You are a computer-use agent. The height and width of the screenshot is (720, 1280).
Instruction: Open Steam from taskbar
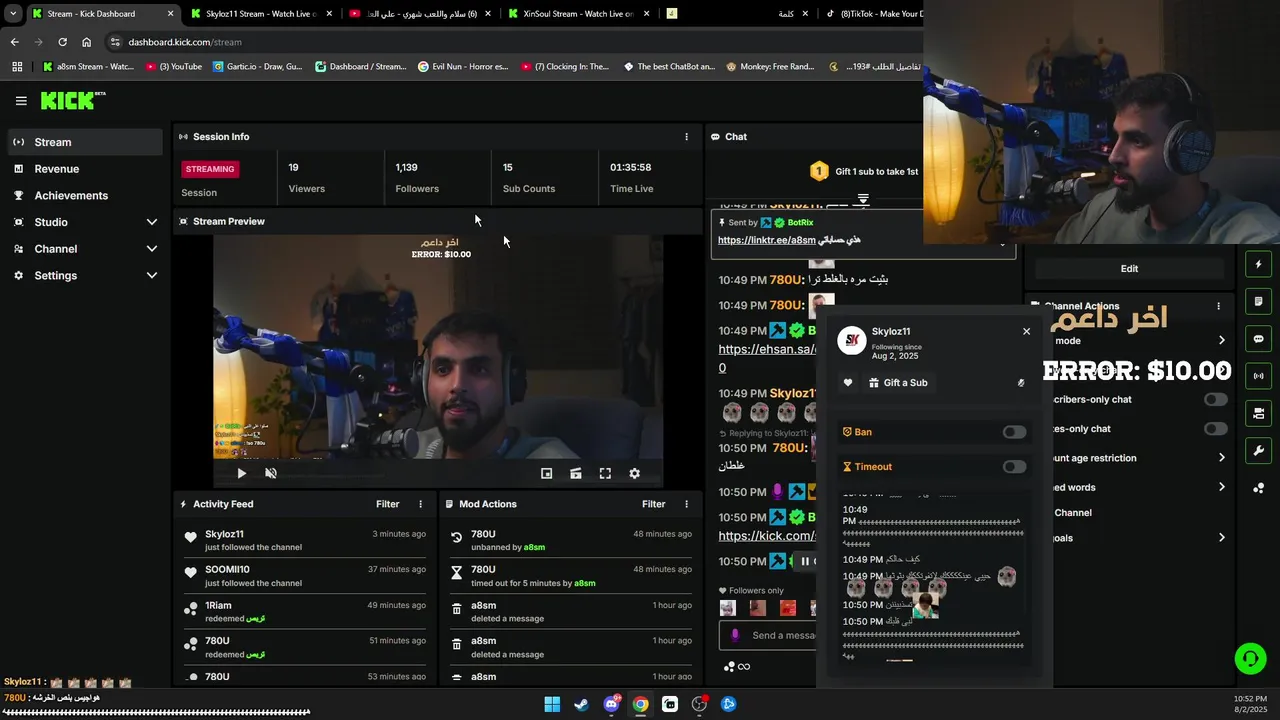point(581,704)
